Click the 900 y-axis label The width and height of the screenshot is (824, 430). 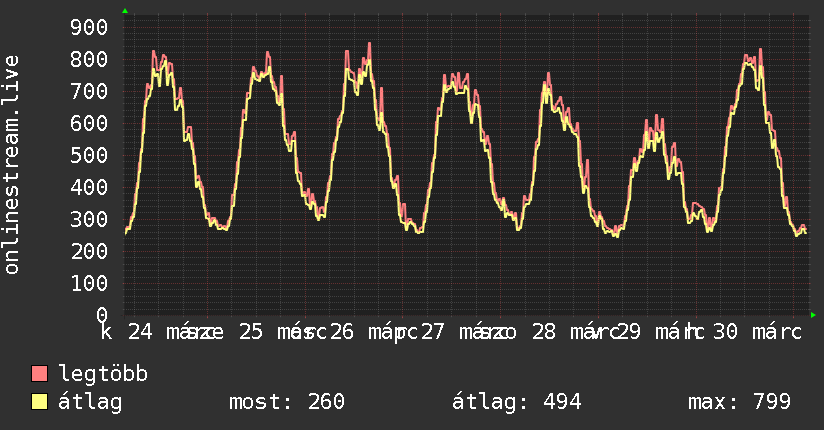click(89, 27)
